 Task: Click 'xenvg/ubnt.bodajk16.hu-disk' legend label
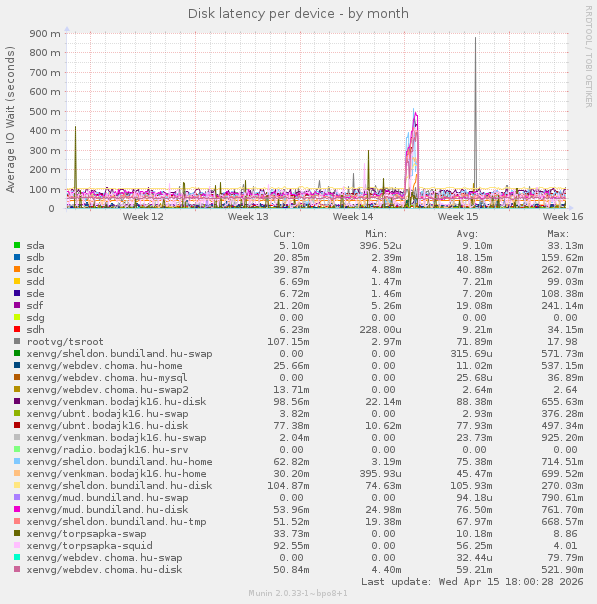107,426
